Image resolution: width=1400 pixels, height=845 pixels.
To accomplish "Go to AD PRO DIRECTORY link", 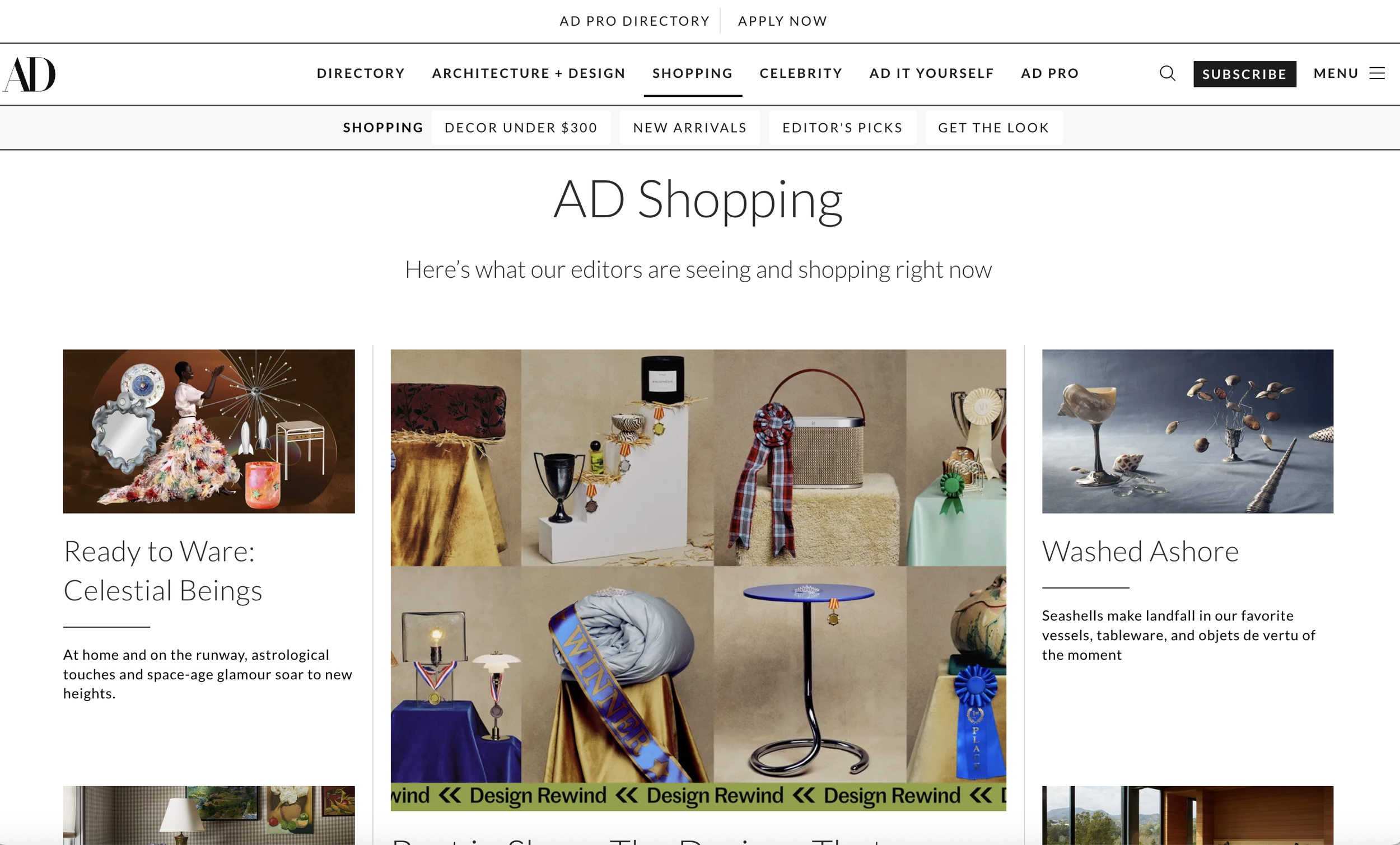I will (634, 21).
